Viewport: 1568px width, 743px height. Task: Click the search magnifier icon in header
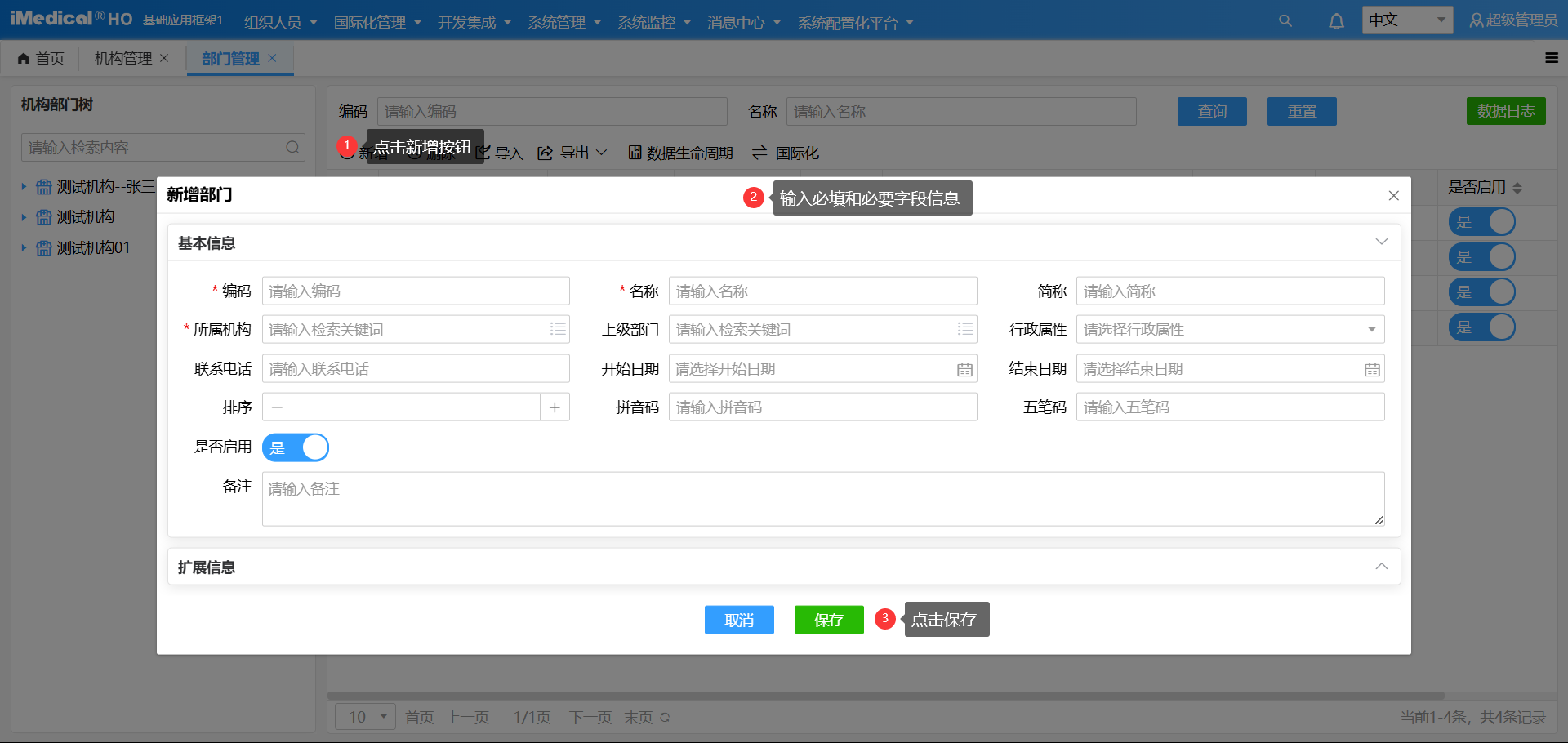[x=1285, y=21]
